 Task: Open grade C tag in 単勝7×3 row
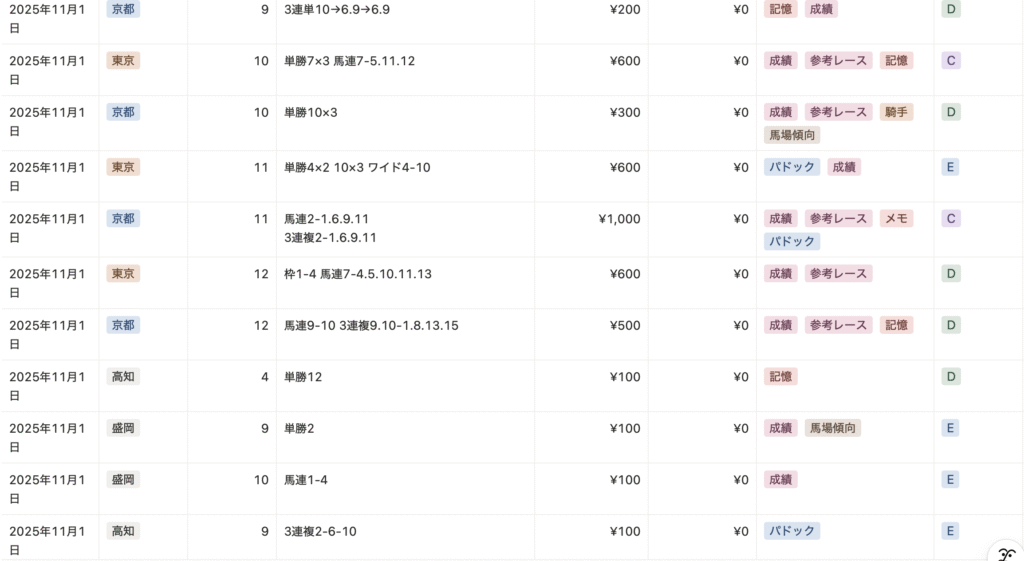point(951,61)
